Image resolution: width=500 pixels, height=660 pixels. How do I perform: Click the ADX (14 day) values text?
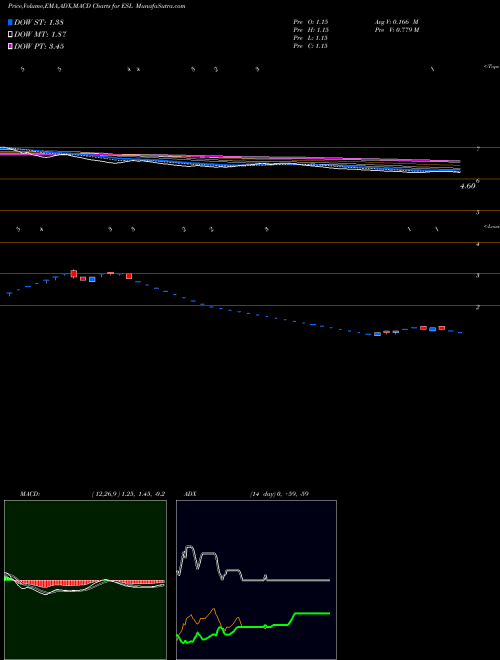coord(279,494)
